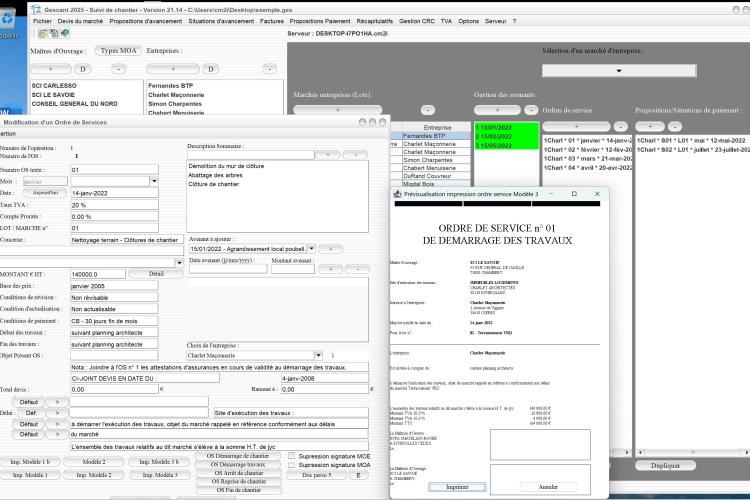
Task: Click Imp. Modèle 3 button
Action: click(159, 475)
